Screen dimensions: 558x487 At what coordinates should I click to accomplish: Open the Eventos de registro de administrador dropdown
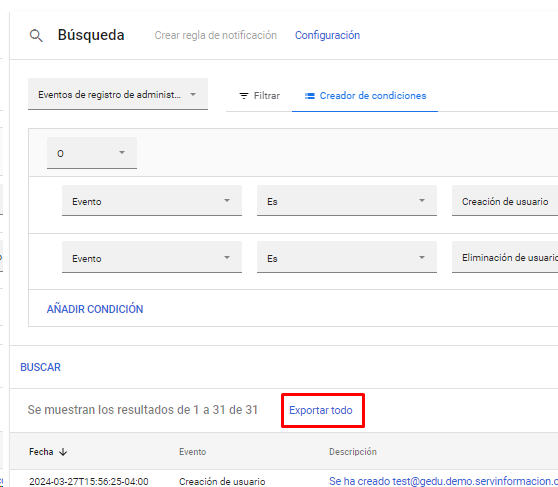(x=118, y=94)
